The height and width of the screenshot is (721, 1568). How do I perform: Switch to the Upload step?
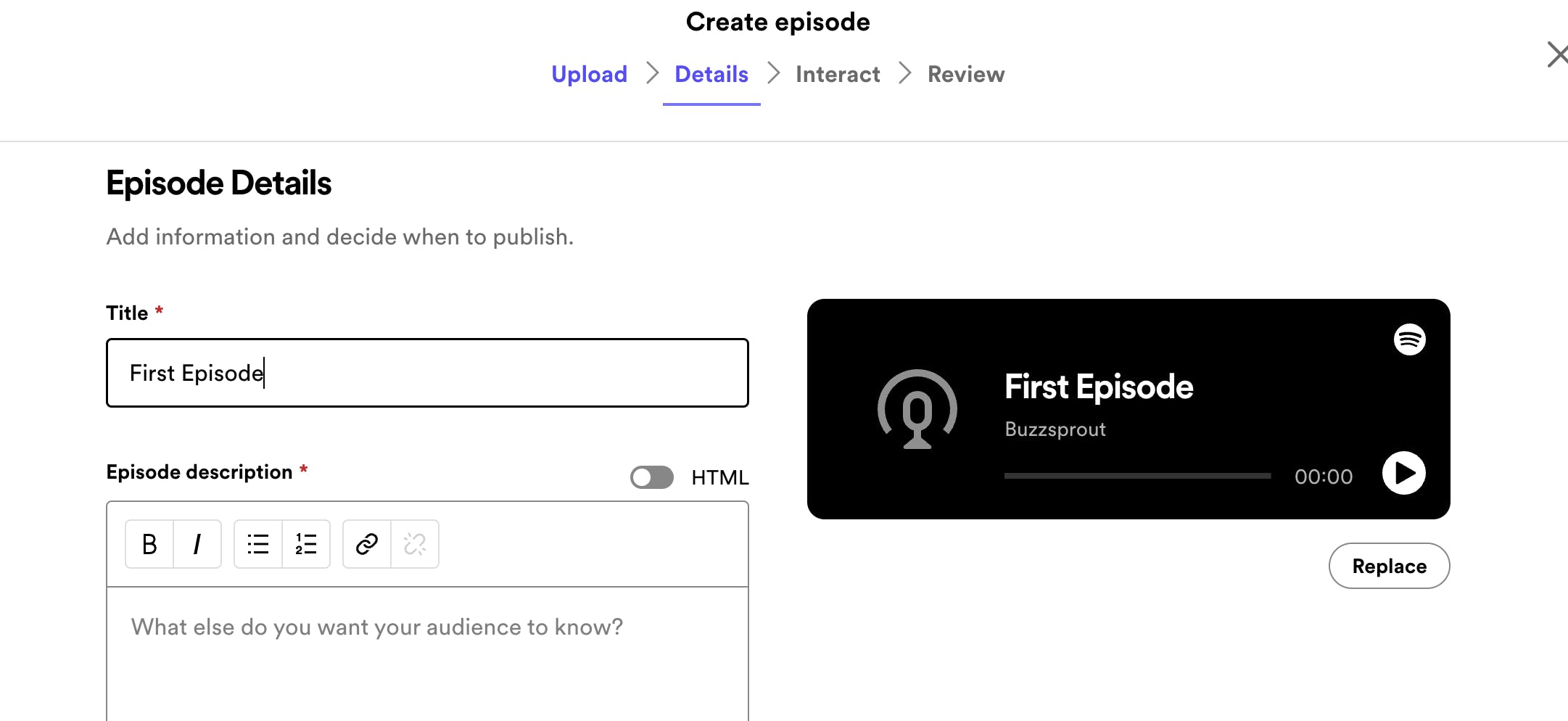(x=589, y=74)
